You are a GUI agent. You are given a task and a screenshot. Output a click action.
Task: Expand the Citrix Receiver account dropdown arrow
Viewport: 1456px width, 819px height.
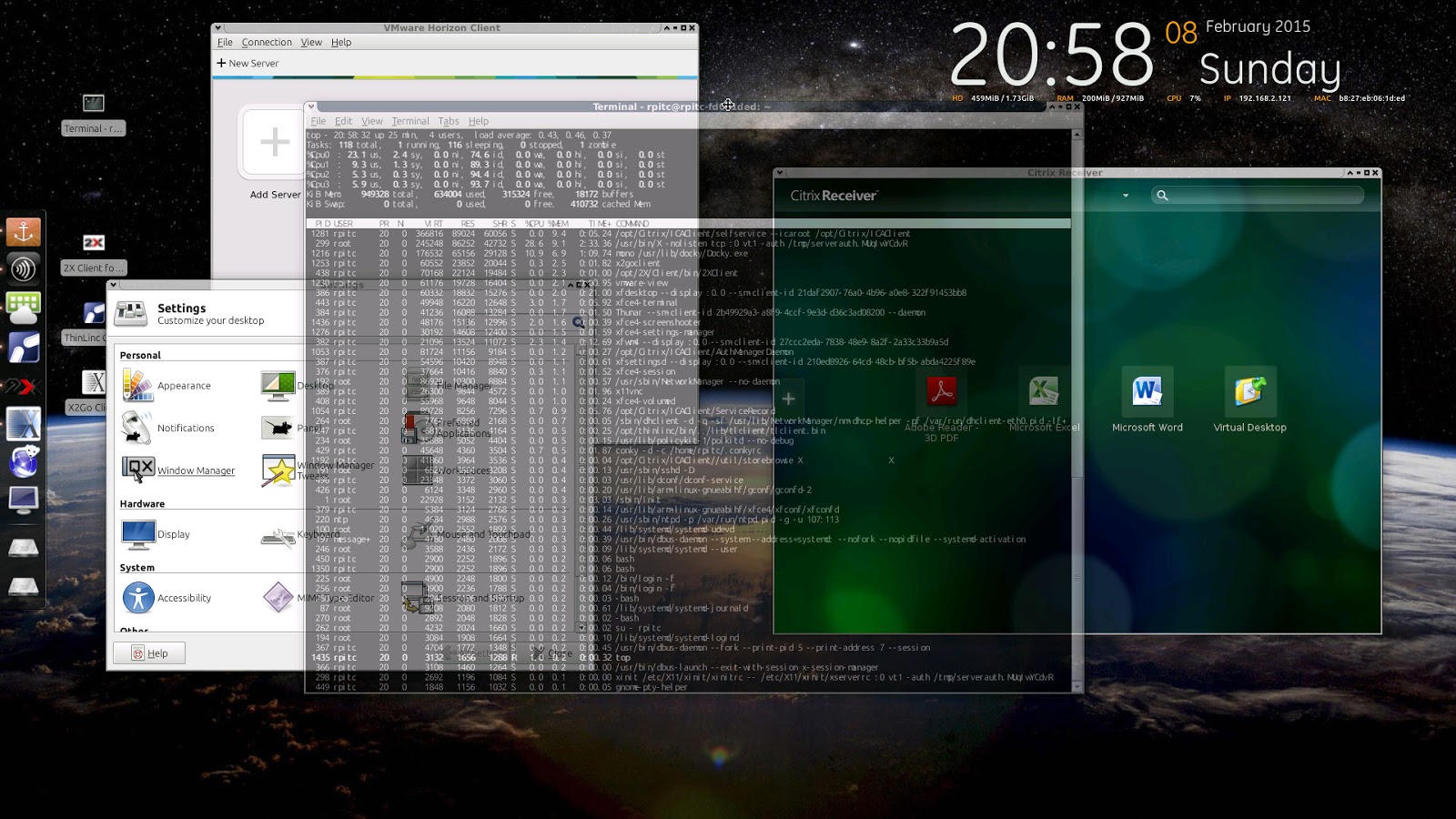[x=1126, y=196]
